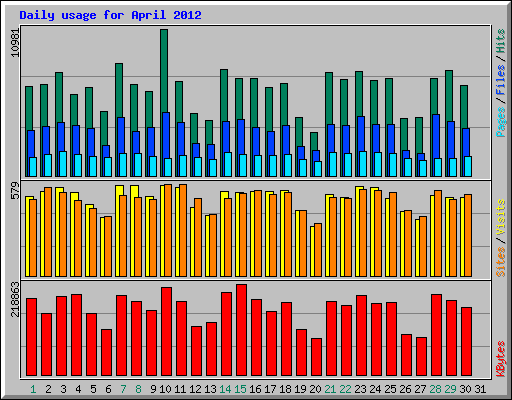The image size is (512, 400).
Task: Click day label 19 on the x-axis
Action: [x=300, y=389]
